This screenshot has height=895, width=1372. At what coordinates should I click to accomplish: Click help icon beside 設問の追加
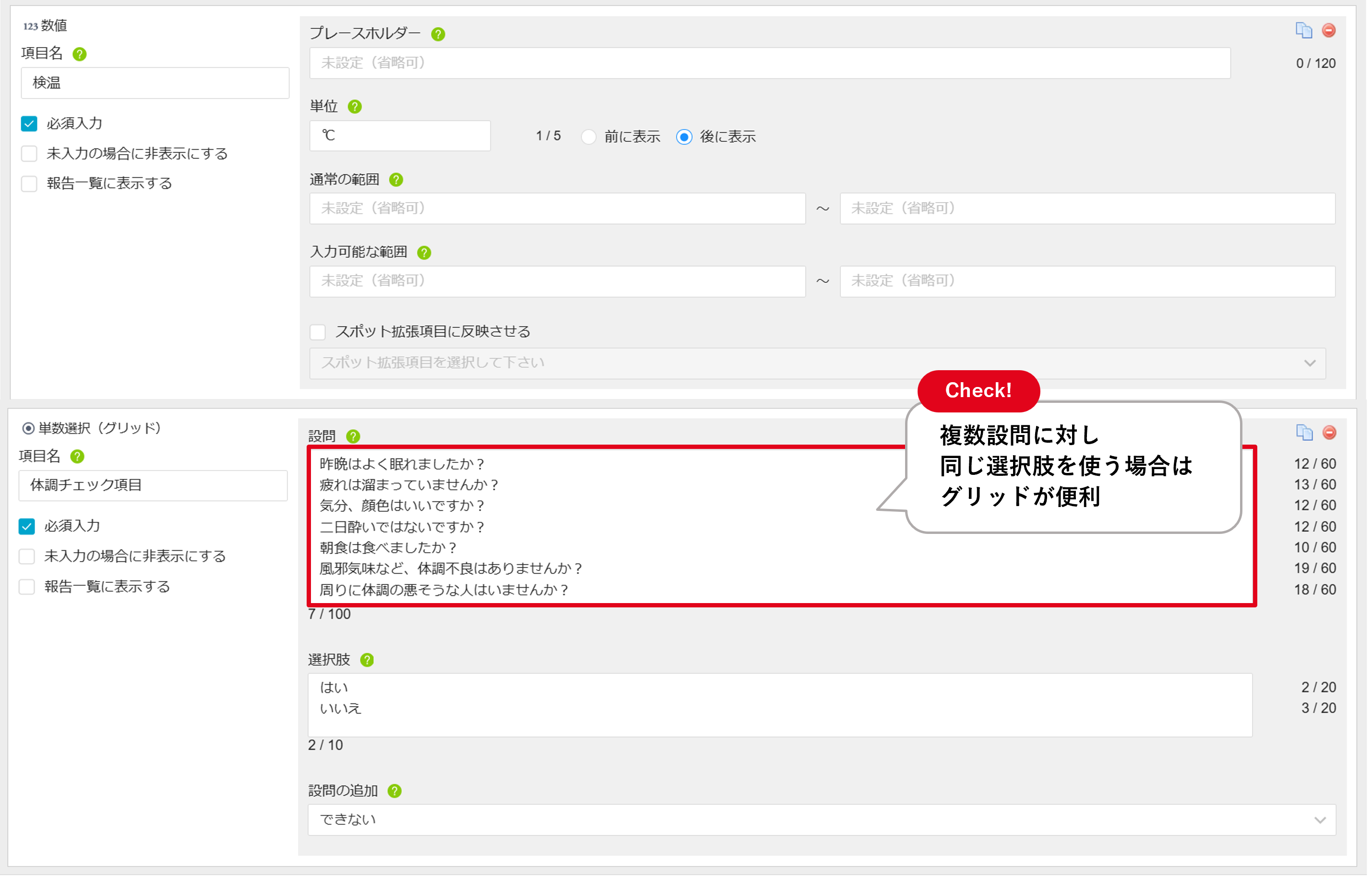[x=395, y=791]
